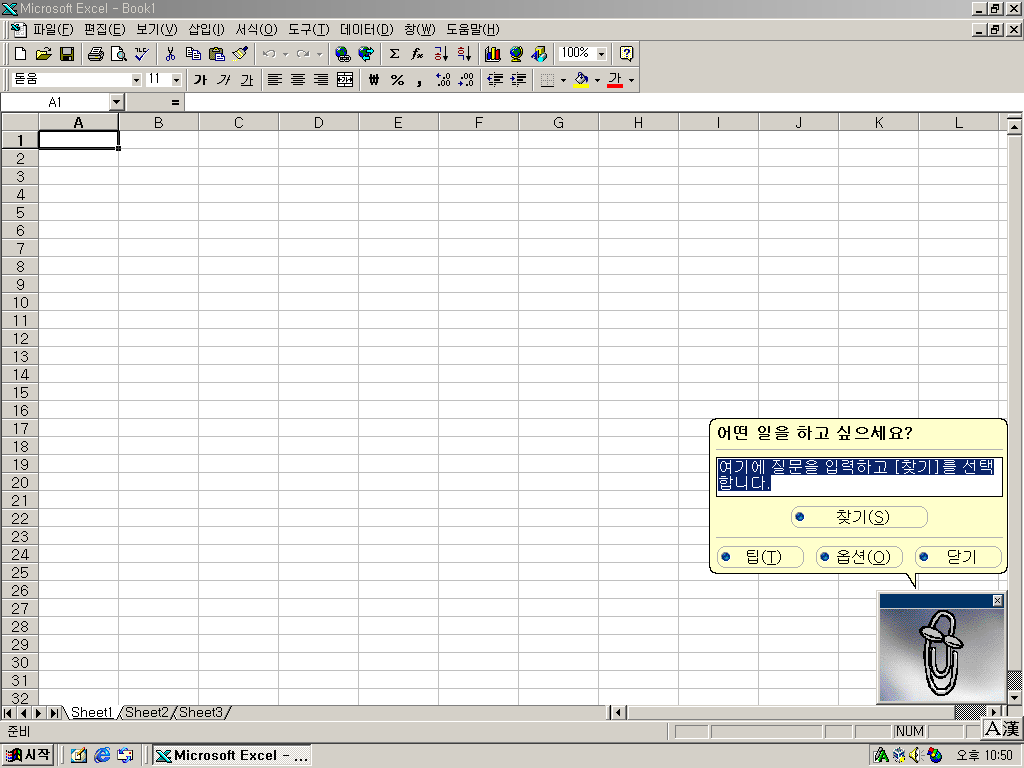The width and height of the screenshot is (1024, 768).
Task: Apply currency won style icon
Action: click(x=374, y=80)
